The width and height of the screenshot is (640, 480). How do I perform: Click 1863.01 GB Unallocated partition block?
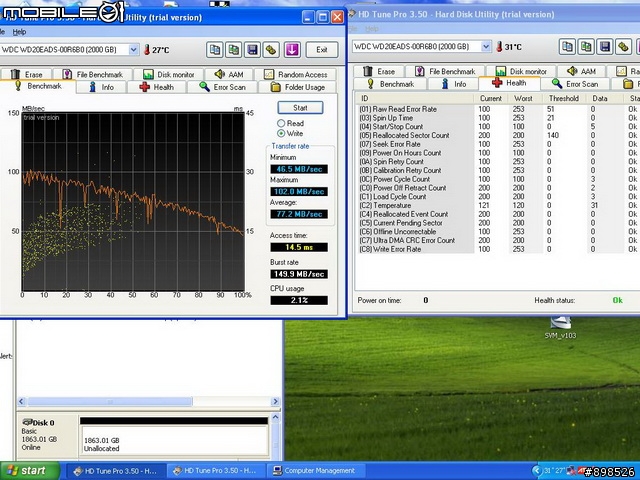pyautogui.click(x=174, y=435)
